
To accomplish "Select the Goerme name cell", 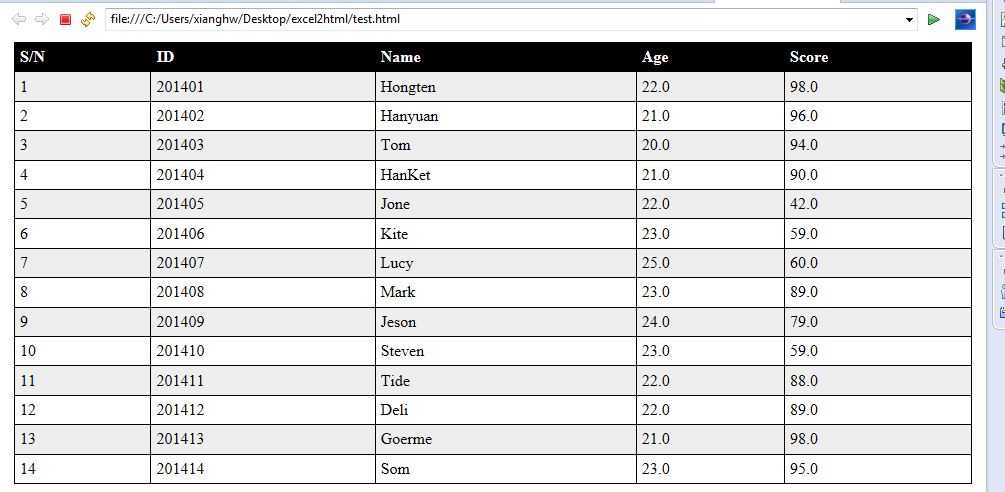I will pyautogui.click(x=406, y=439).
